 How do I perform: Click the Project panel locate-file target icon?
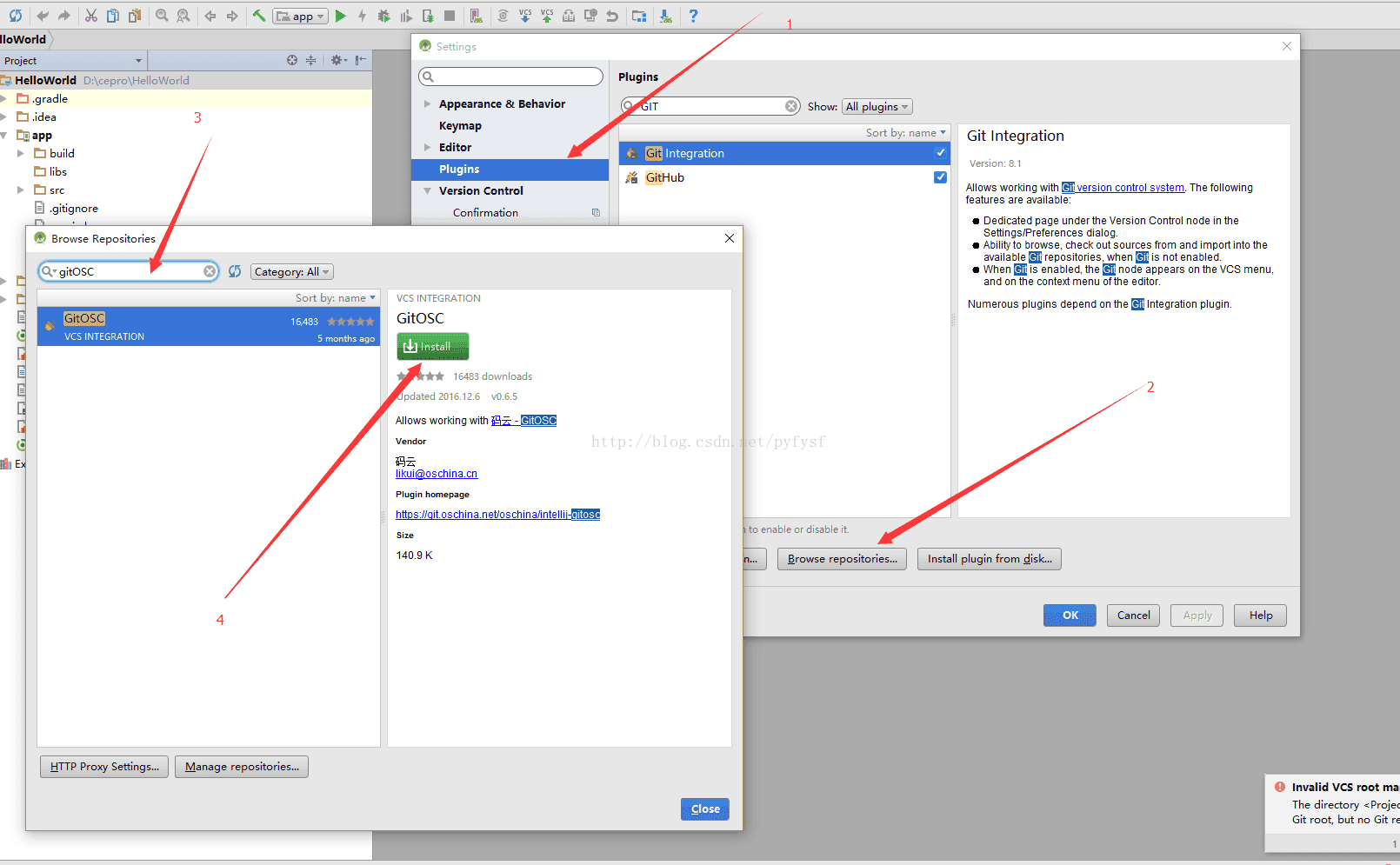pos(292,60)
